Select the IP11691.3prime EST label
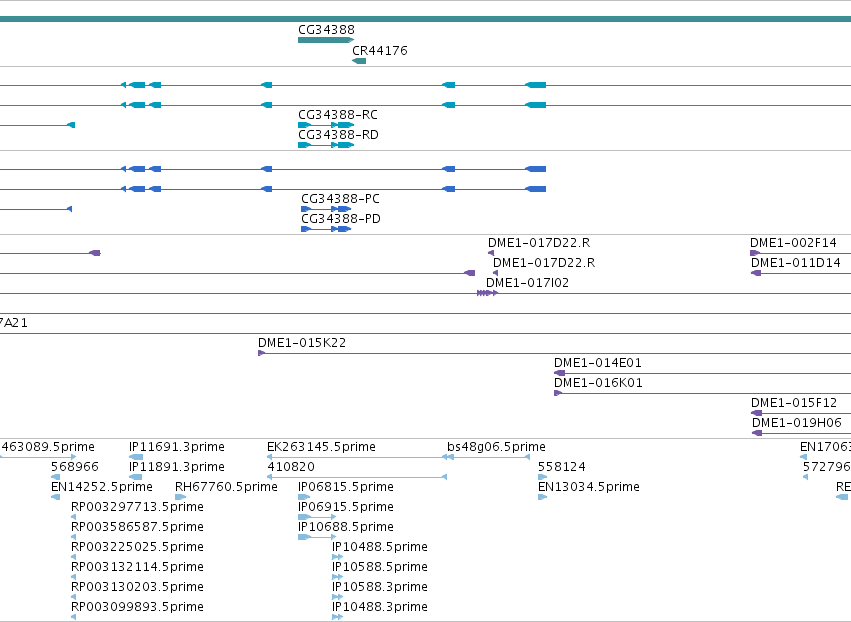851x622 pixels. pyautogui.click(x=176, y=447)
